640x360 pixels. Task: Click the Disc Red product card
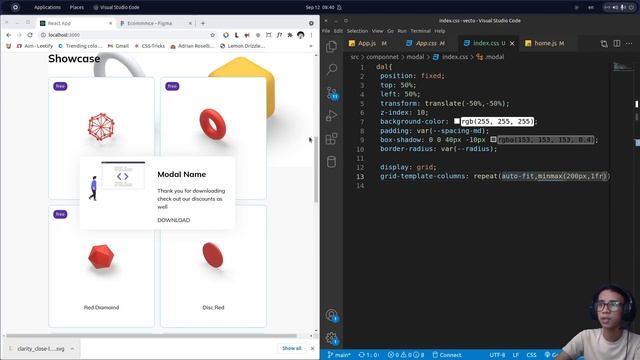click(x=213, y=266)
